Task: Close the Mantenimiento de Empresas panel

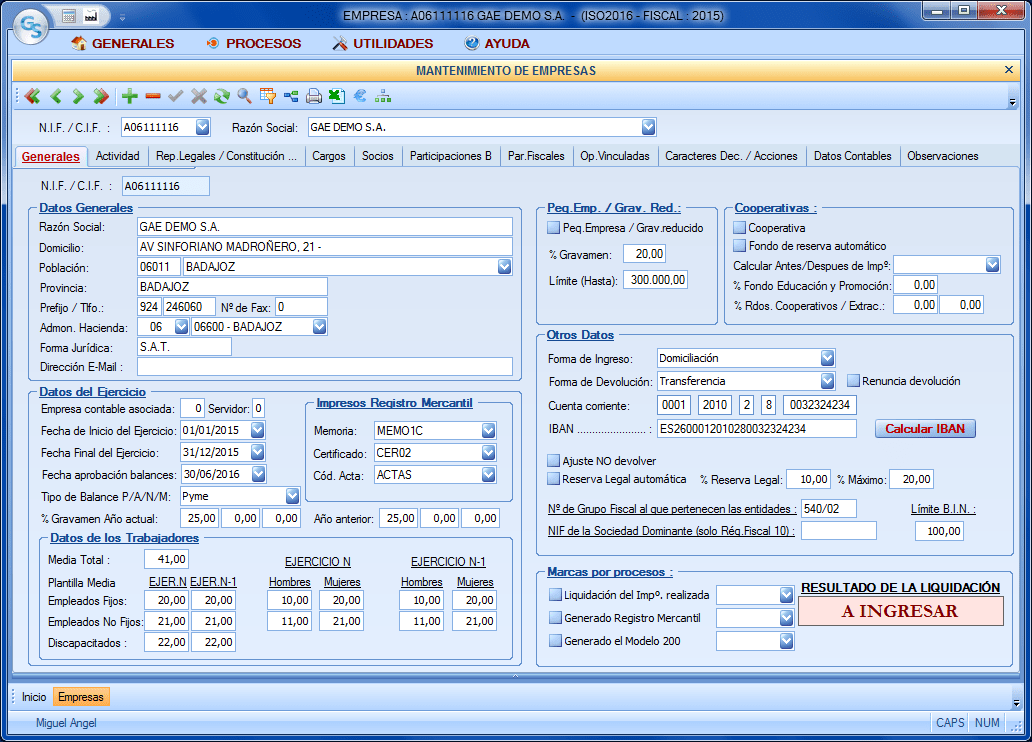Action: pyautogui.click(x=1008, y=70)
